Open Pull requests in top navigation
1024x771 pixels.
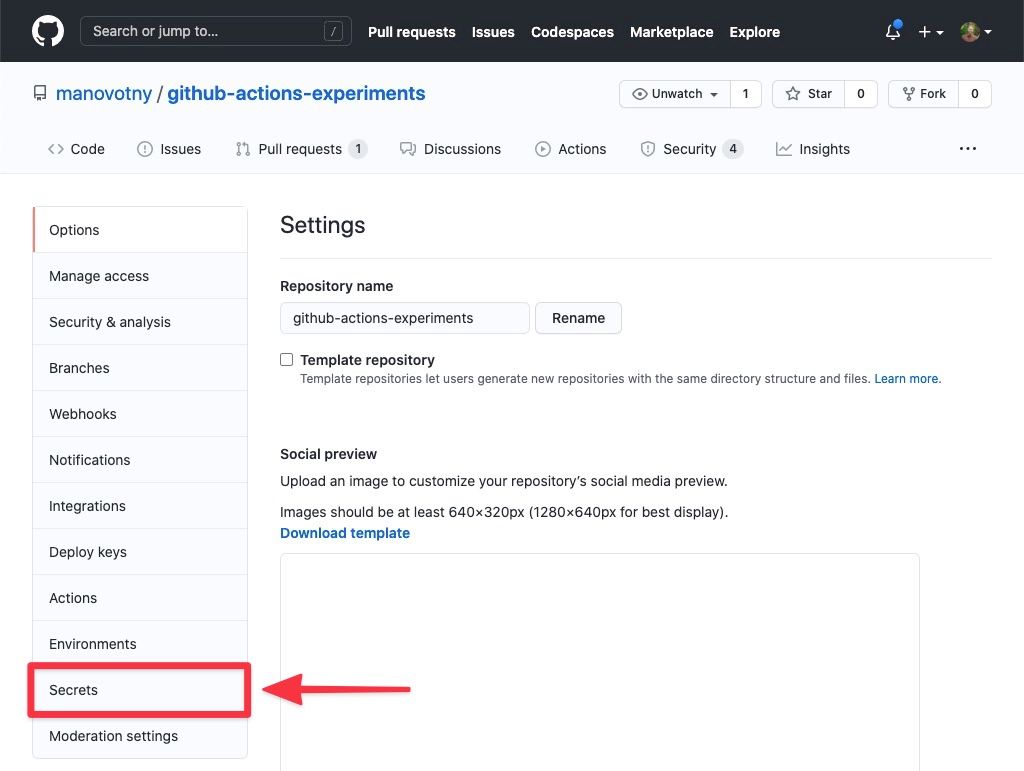coord(411,32)
